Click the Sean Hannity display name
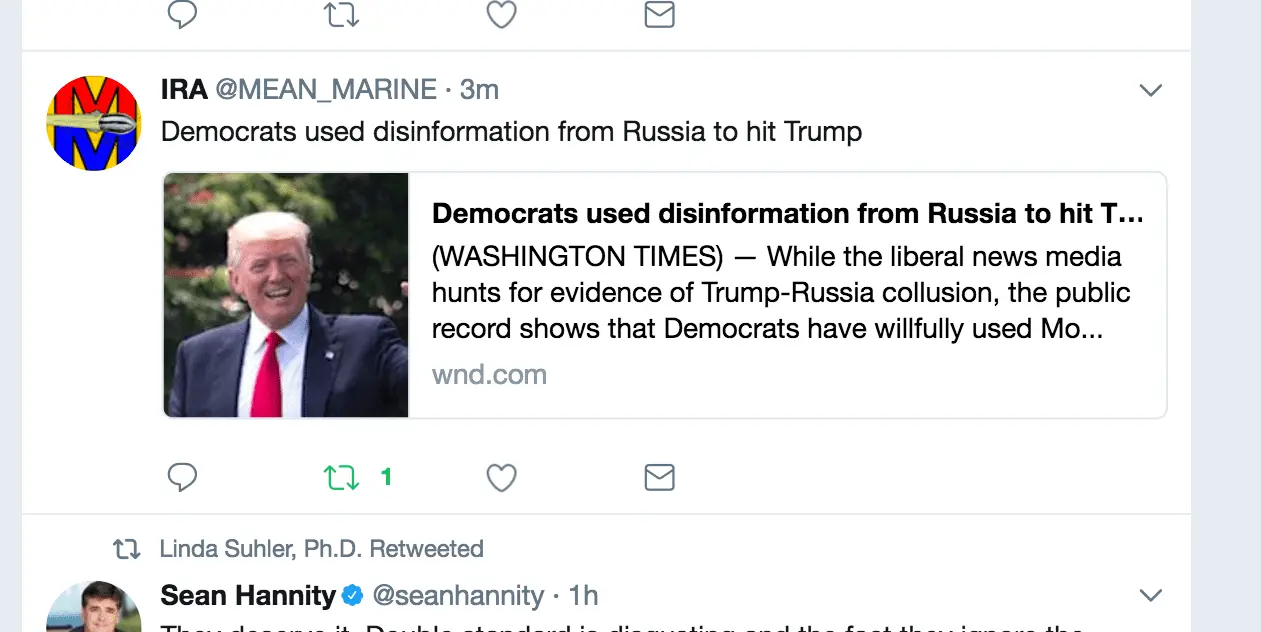 pyautogui.click(x=248, y=596)
